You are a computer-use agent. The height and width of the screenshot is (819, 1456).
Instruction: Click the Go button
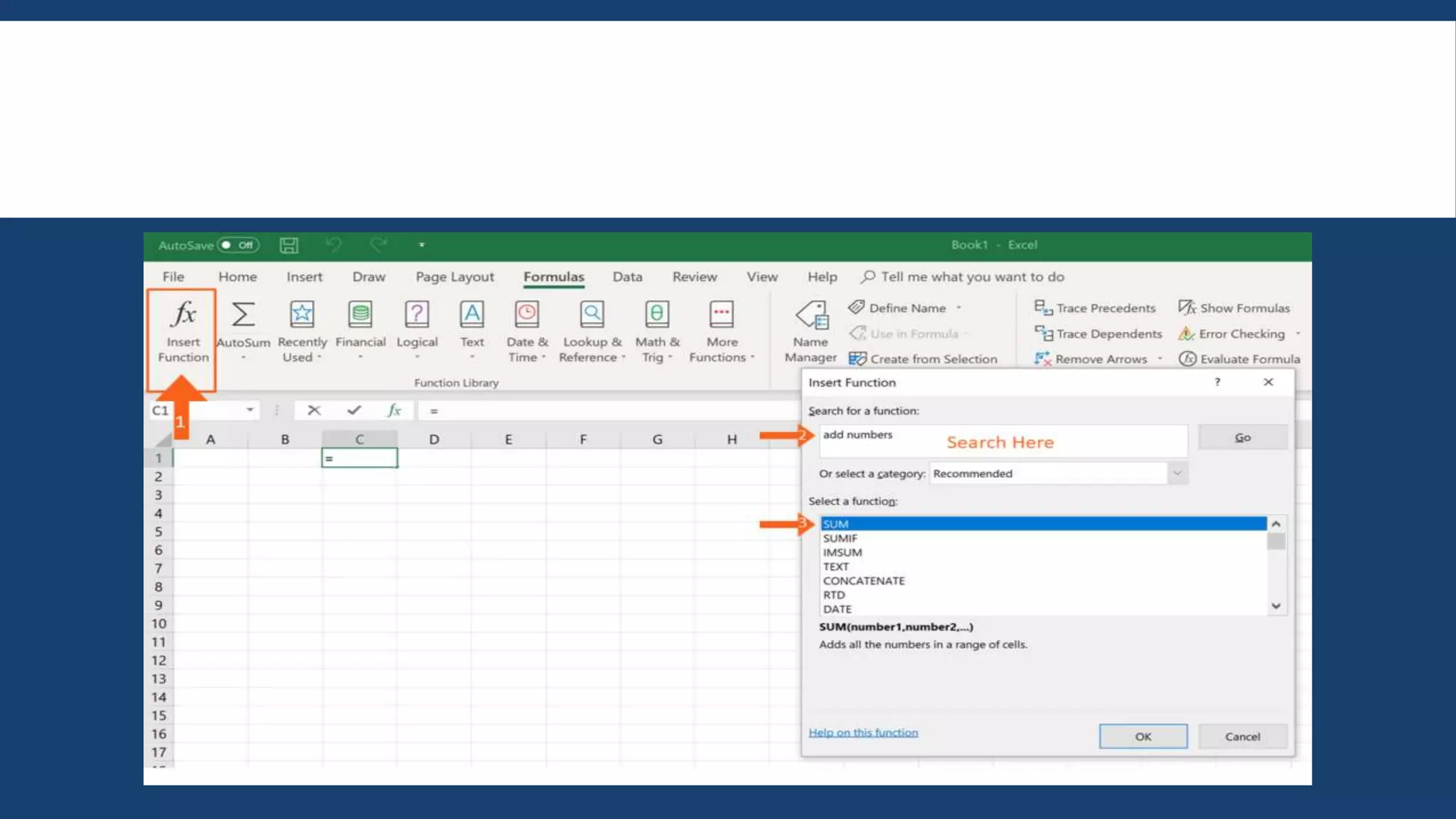pos(1242,438)
